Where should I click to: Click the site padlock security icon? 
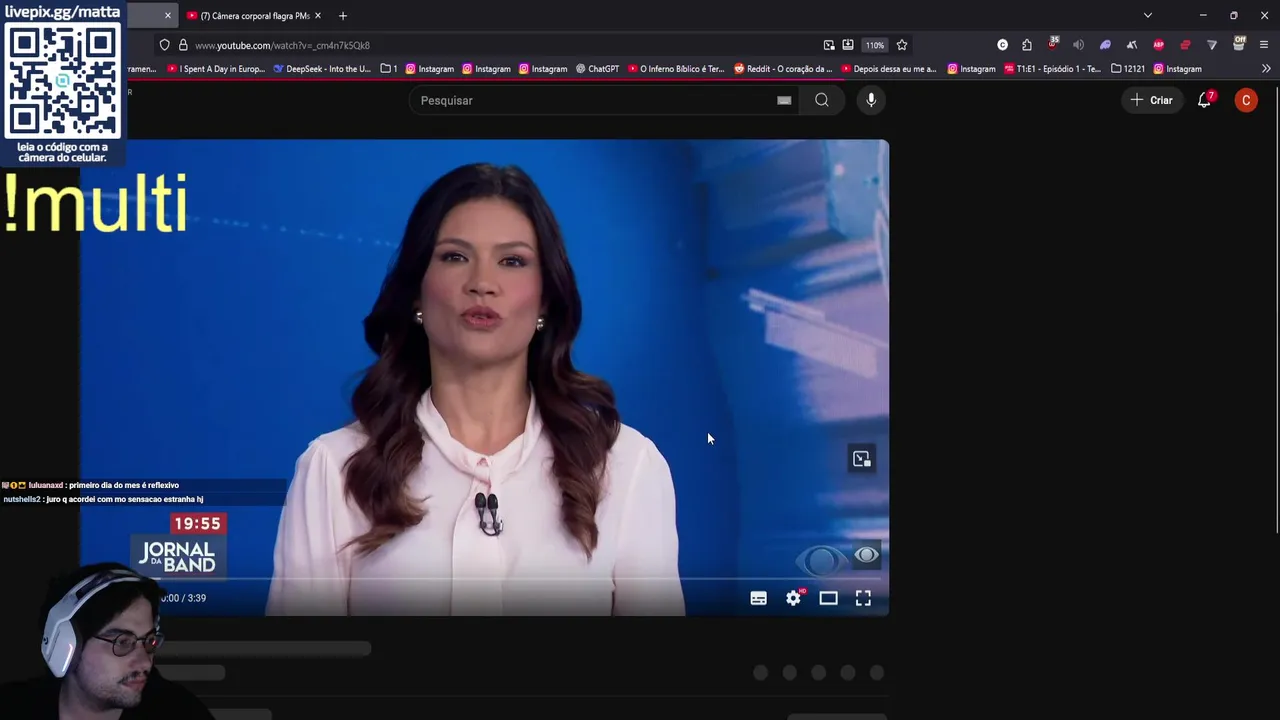tap(183, 45)
